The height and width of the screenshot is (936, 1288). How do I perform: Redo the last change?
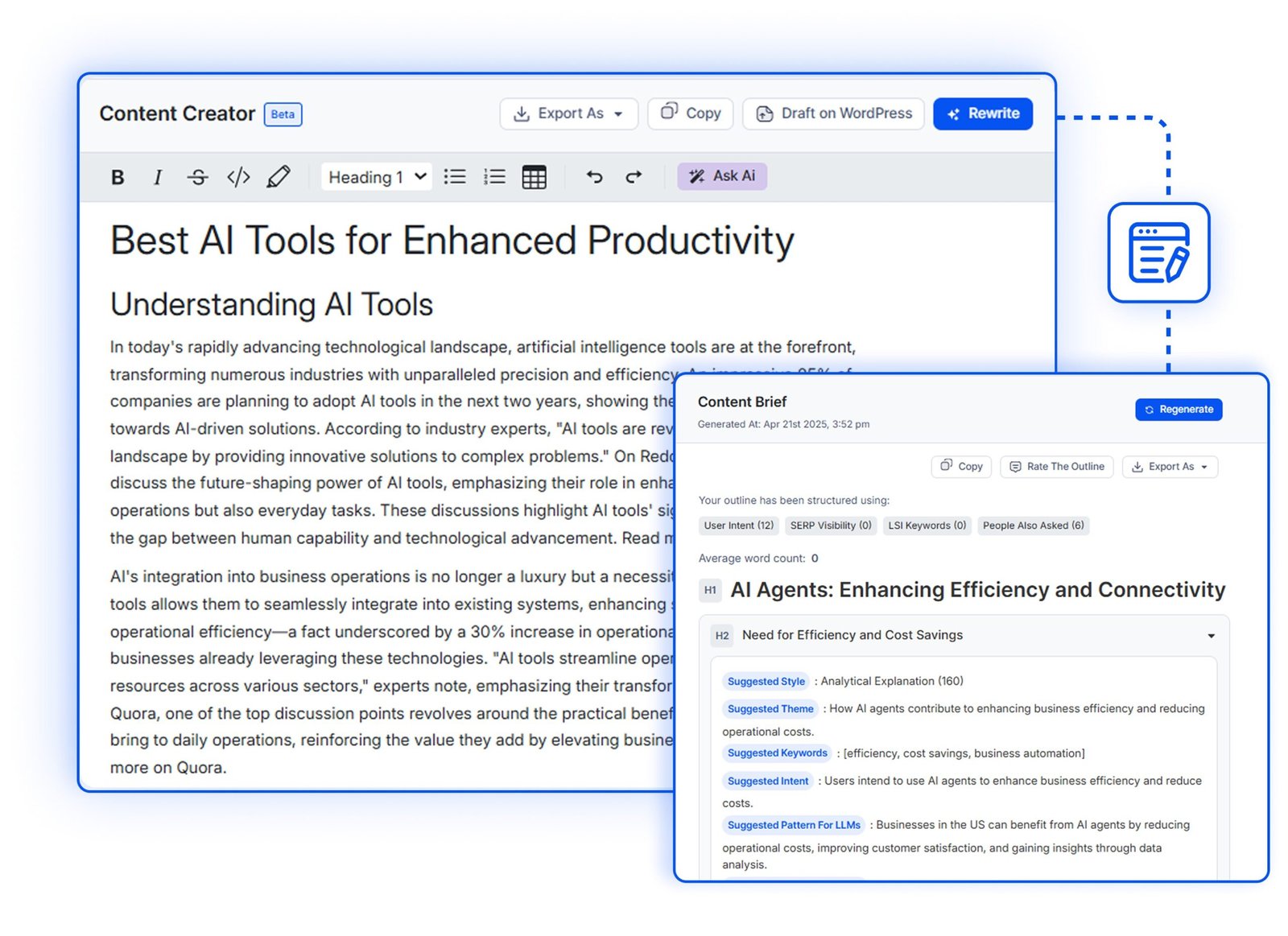click(x=634, y=176)
